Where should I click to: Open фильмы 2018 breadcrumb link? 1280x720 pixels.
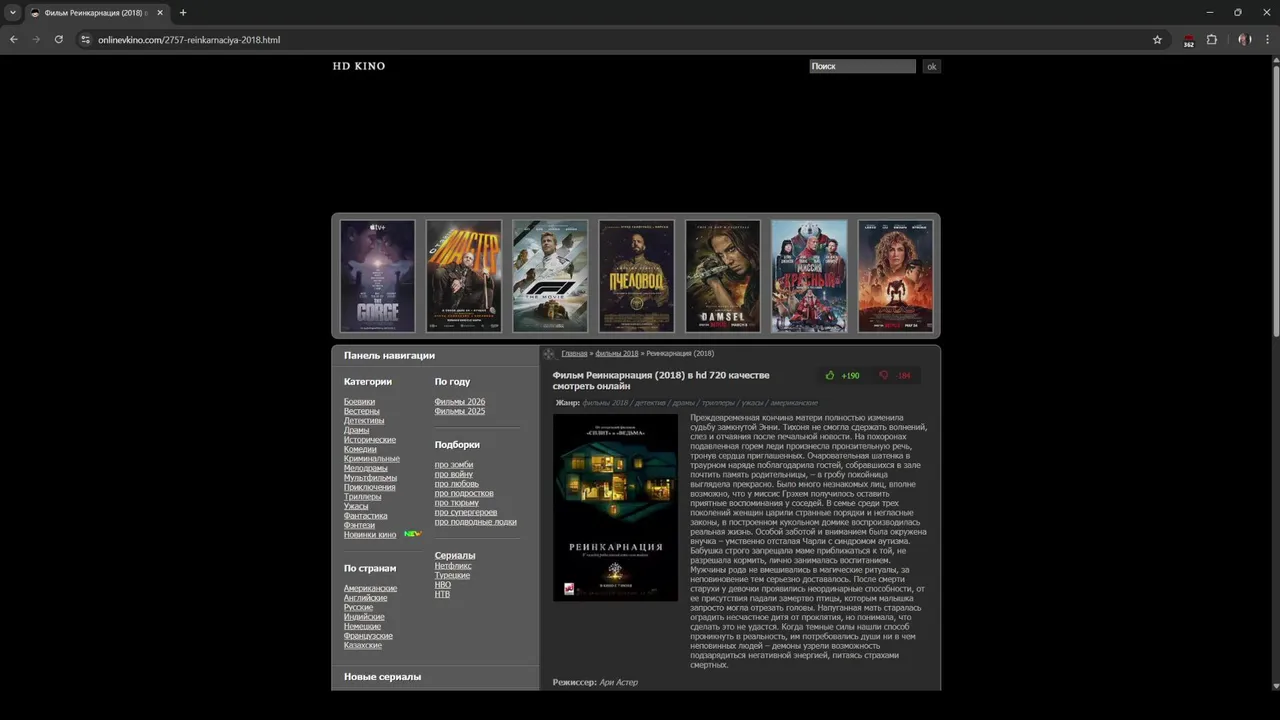point(617,354)
